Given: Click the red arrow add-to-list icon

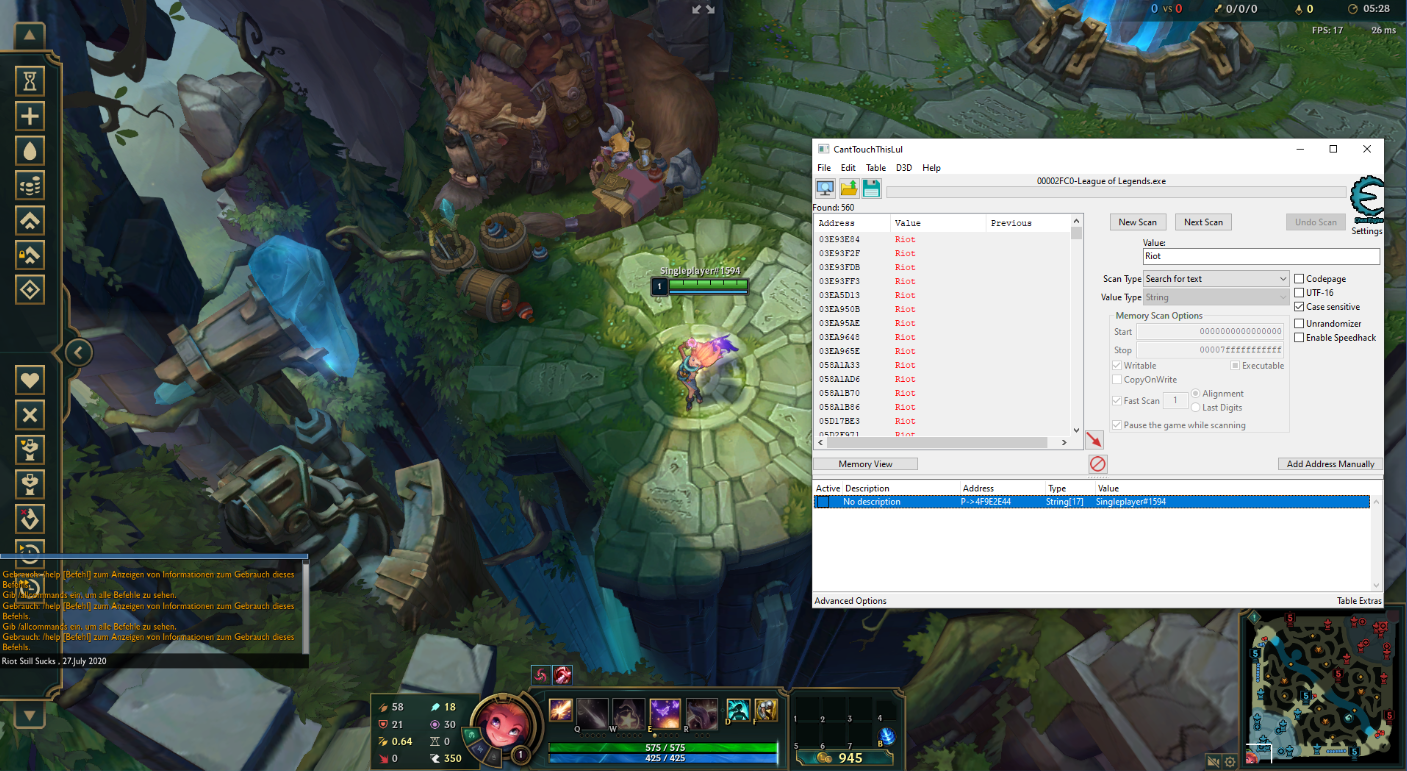Looking at the screenshot, I should click(x=1094, y=440).
